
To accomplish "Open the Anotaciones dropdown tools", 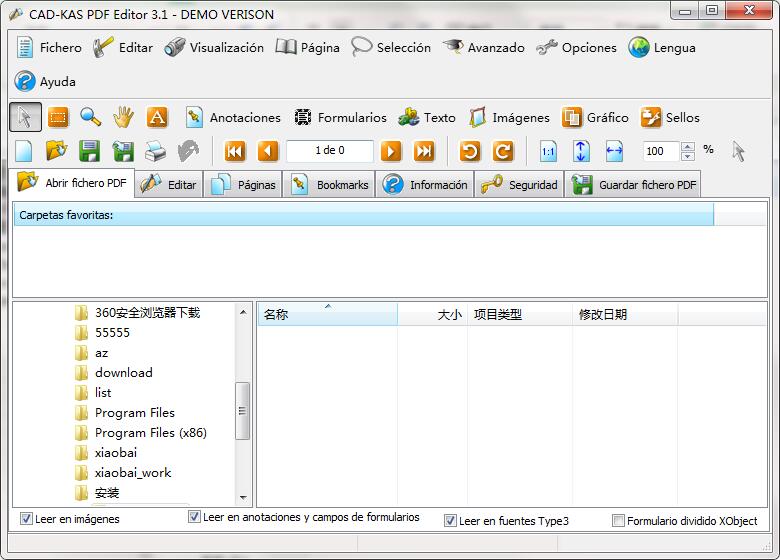I will tap(220, 117).
